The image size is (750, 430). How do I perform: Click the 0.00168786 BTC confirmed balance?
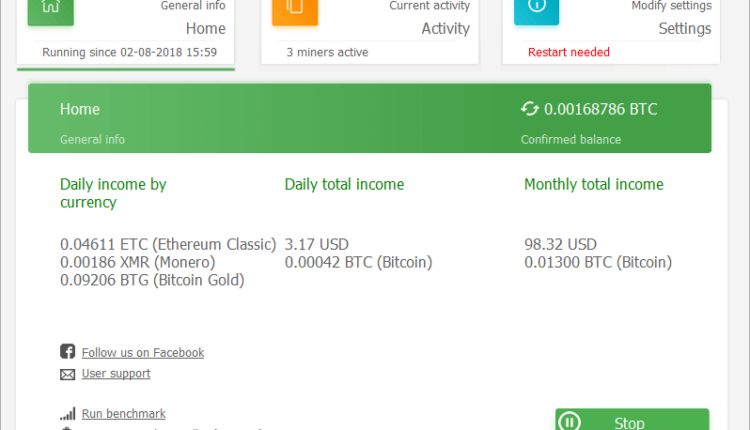pos(600,109)
